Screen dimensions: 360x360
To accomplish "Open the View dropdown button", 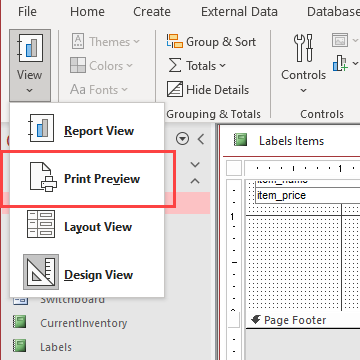I will (30, 65).
